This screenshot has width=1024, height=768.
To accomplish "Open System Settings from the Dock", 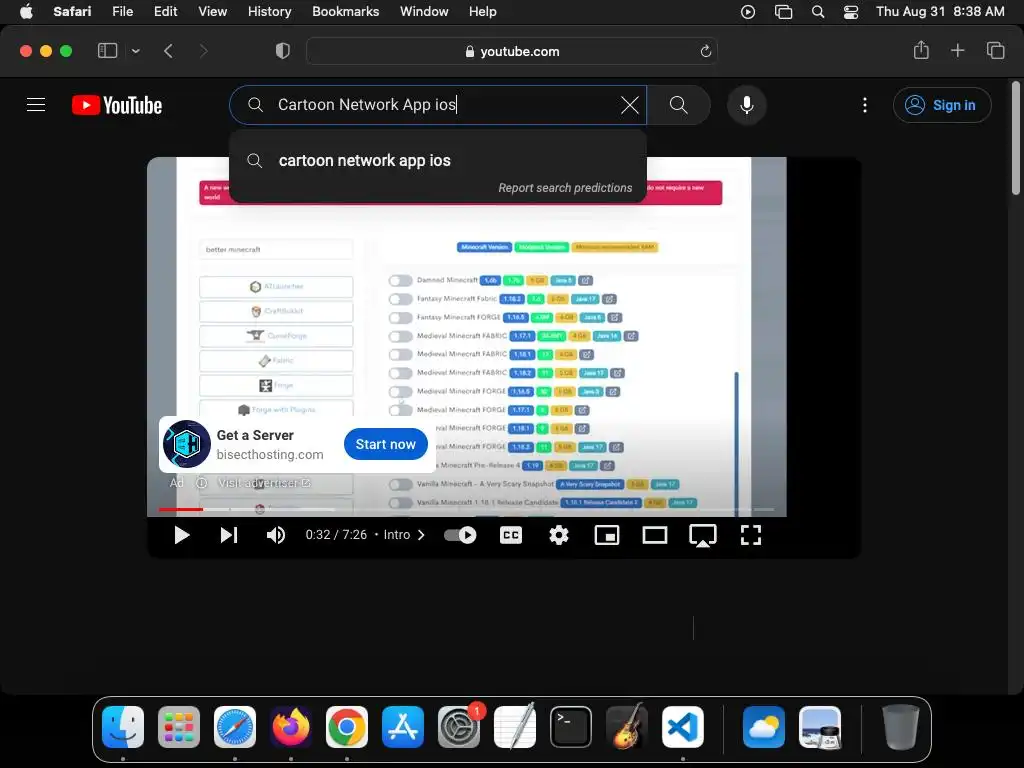I will [459, 726].
